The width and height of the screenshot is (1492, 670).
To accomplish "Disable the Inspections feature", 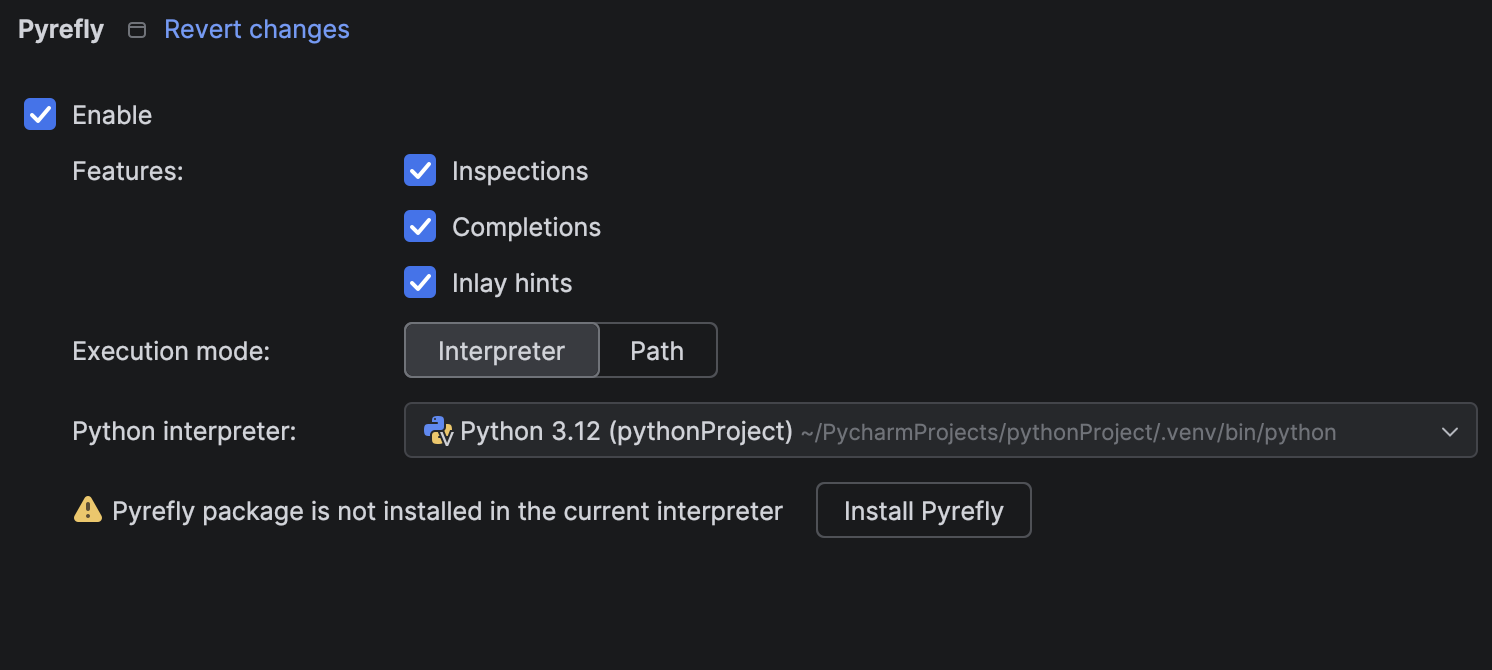I will [x=420, y=170].
